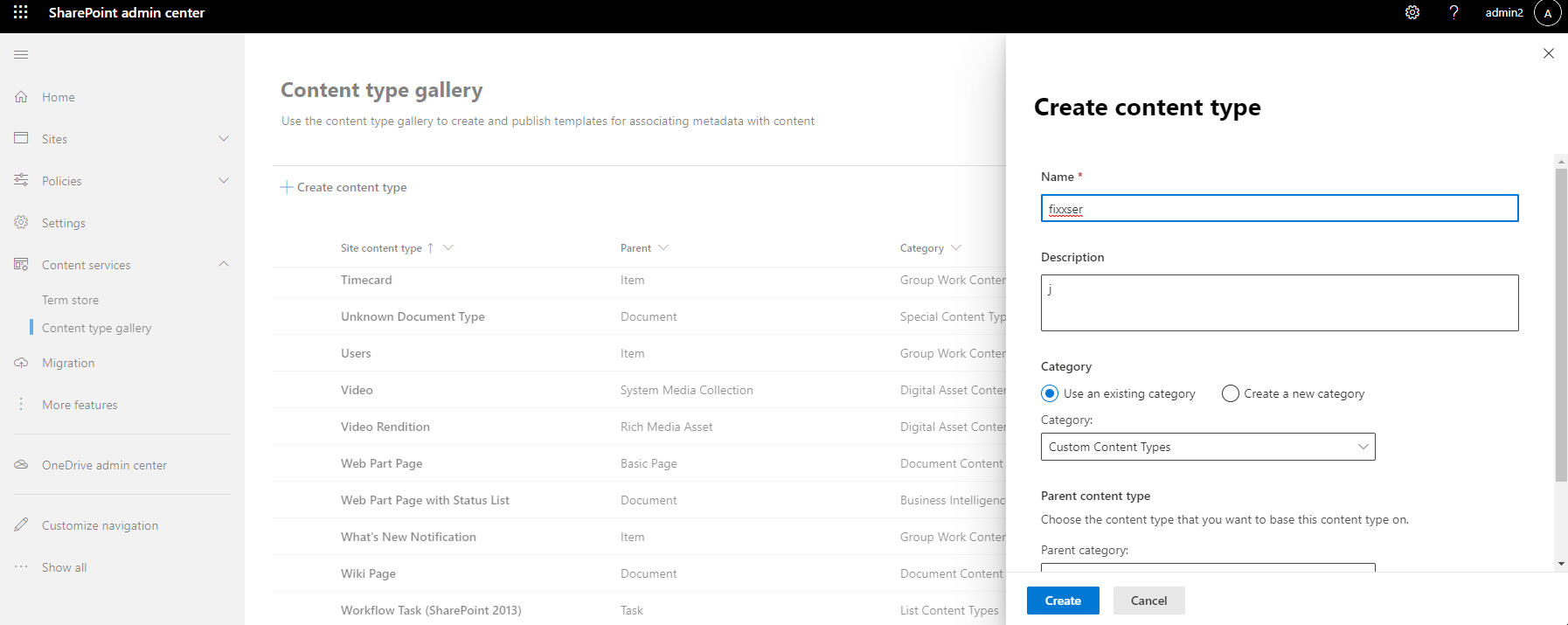Viewport: 1568px width, 625px height.
Task: Open Workflow Task (SharePoint 2013) row
Action: coord(431,610)
